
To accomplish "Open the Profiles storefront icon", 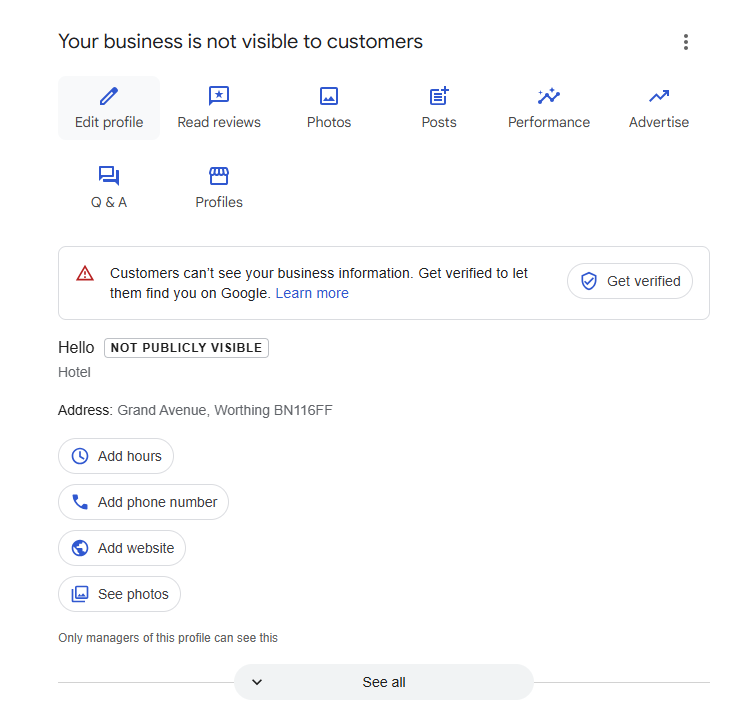I will pyautogui.click(x=219, y=176).
